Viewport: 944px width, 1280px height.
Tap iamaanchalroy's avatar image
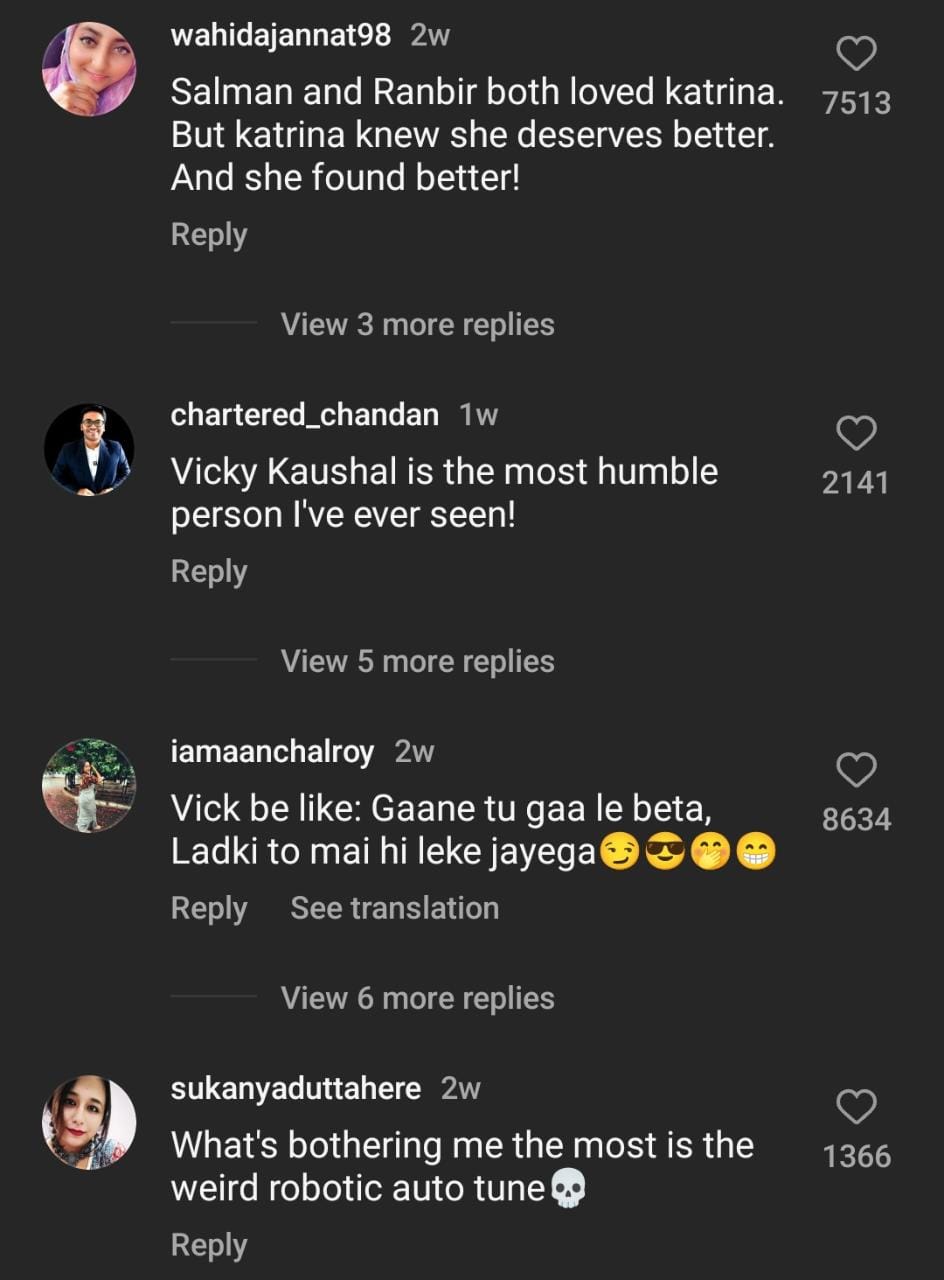coord(89,786)
